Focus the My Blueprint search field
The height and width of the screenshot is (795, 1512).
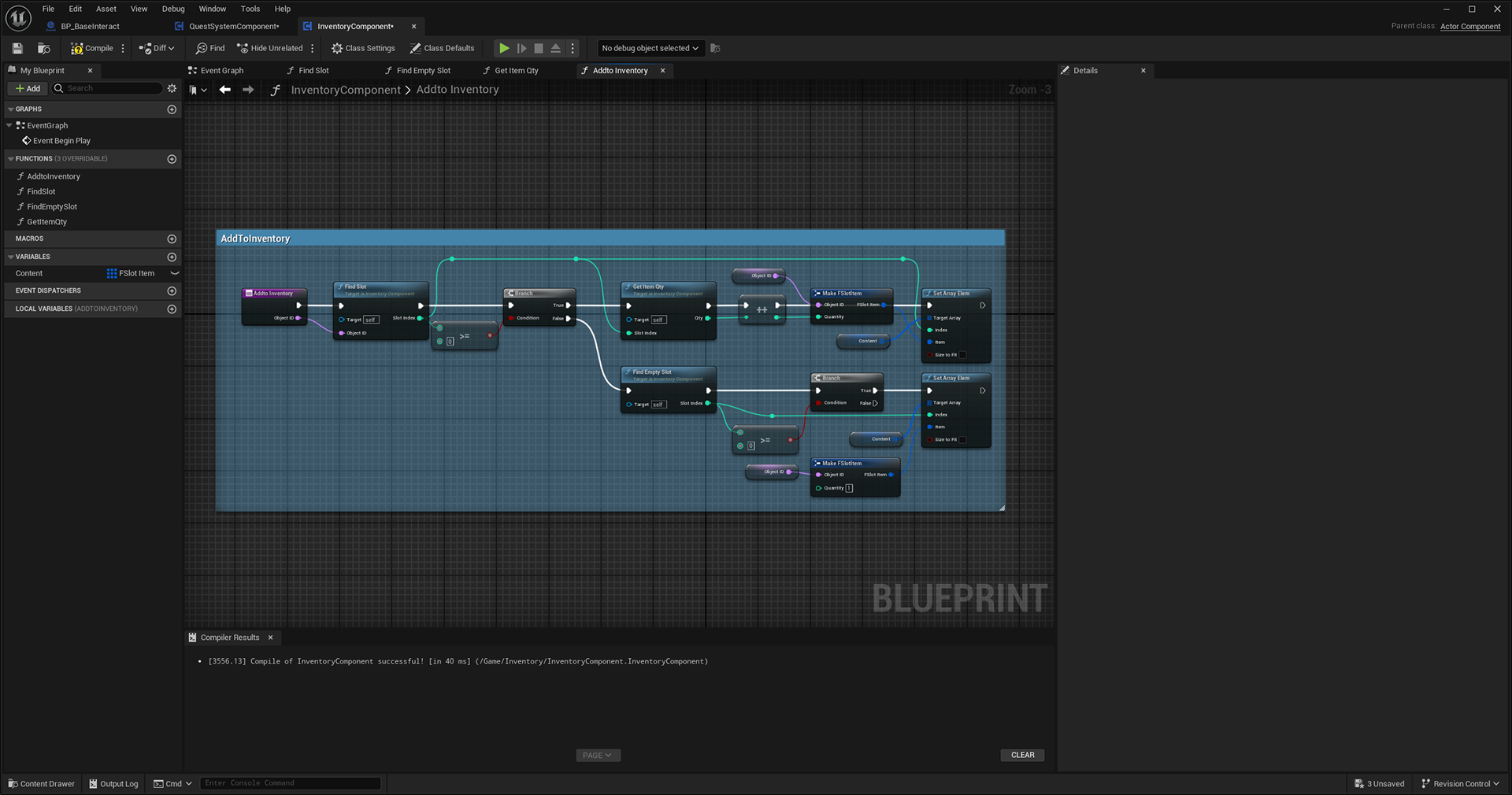[108, 88]
